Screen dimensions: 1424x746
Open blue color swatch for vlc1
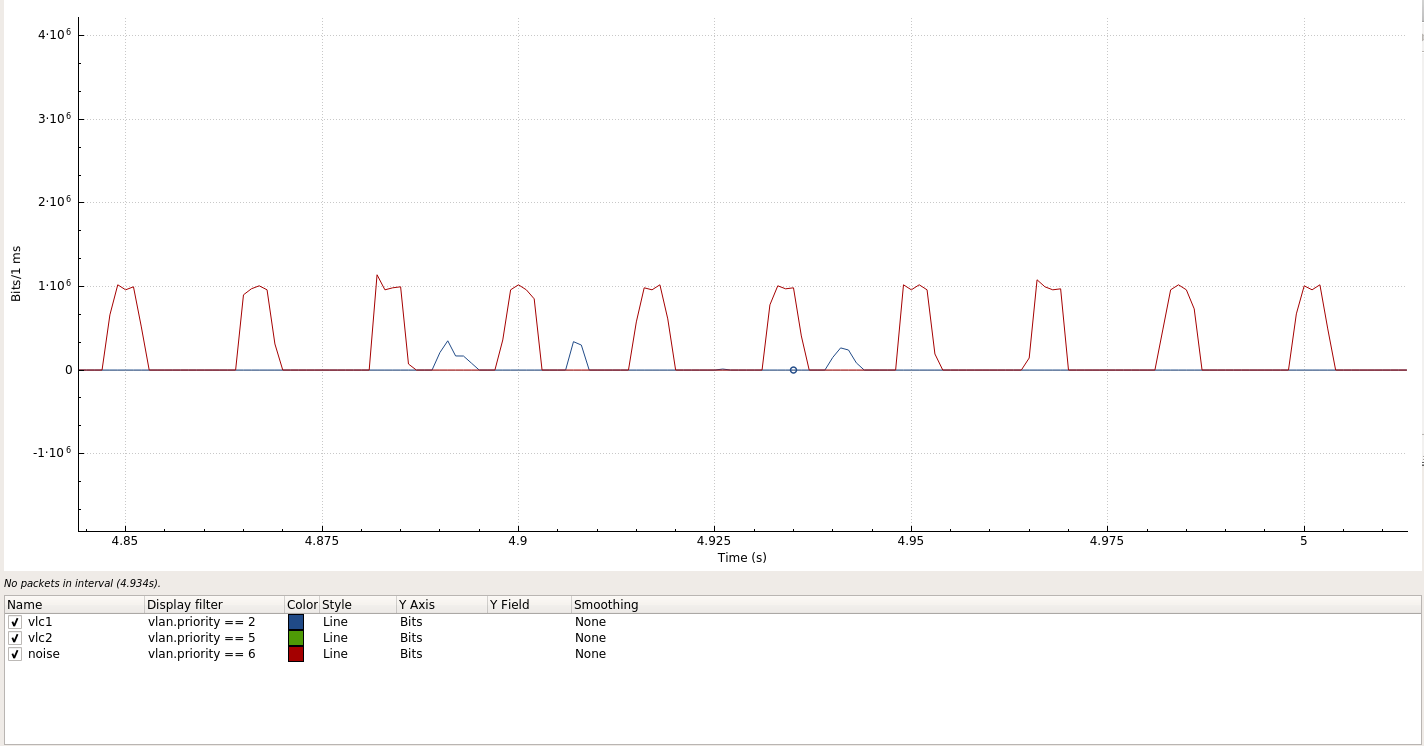(296, 622)
